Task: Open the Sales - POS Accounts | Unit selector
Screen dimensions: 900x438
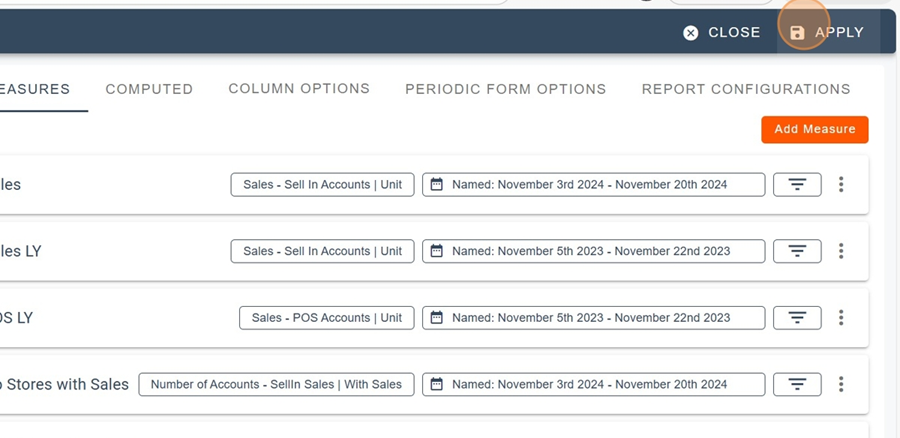Action: click(326, 318)
